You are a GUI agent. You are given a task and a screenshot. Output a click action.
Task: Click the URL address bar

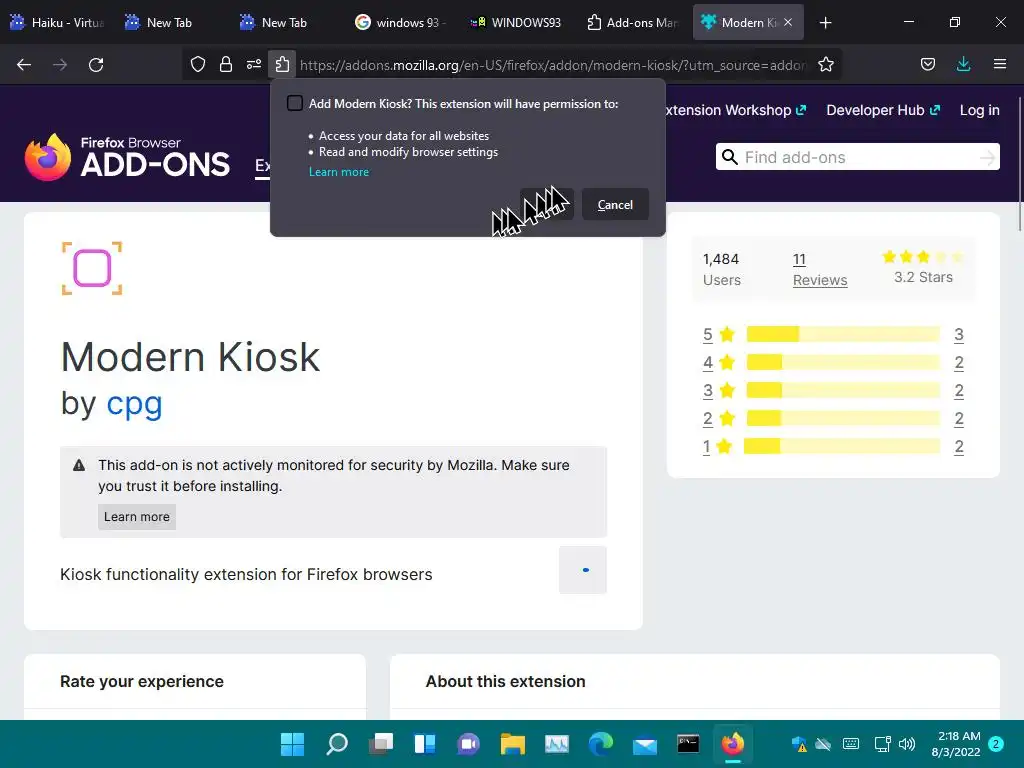(552, 65)
